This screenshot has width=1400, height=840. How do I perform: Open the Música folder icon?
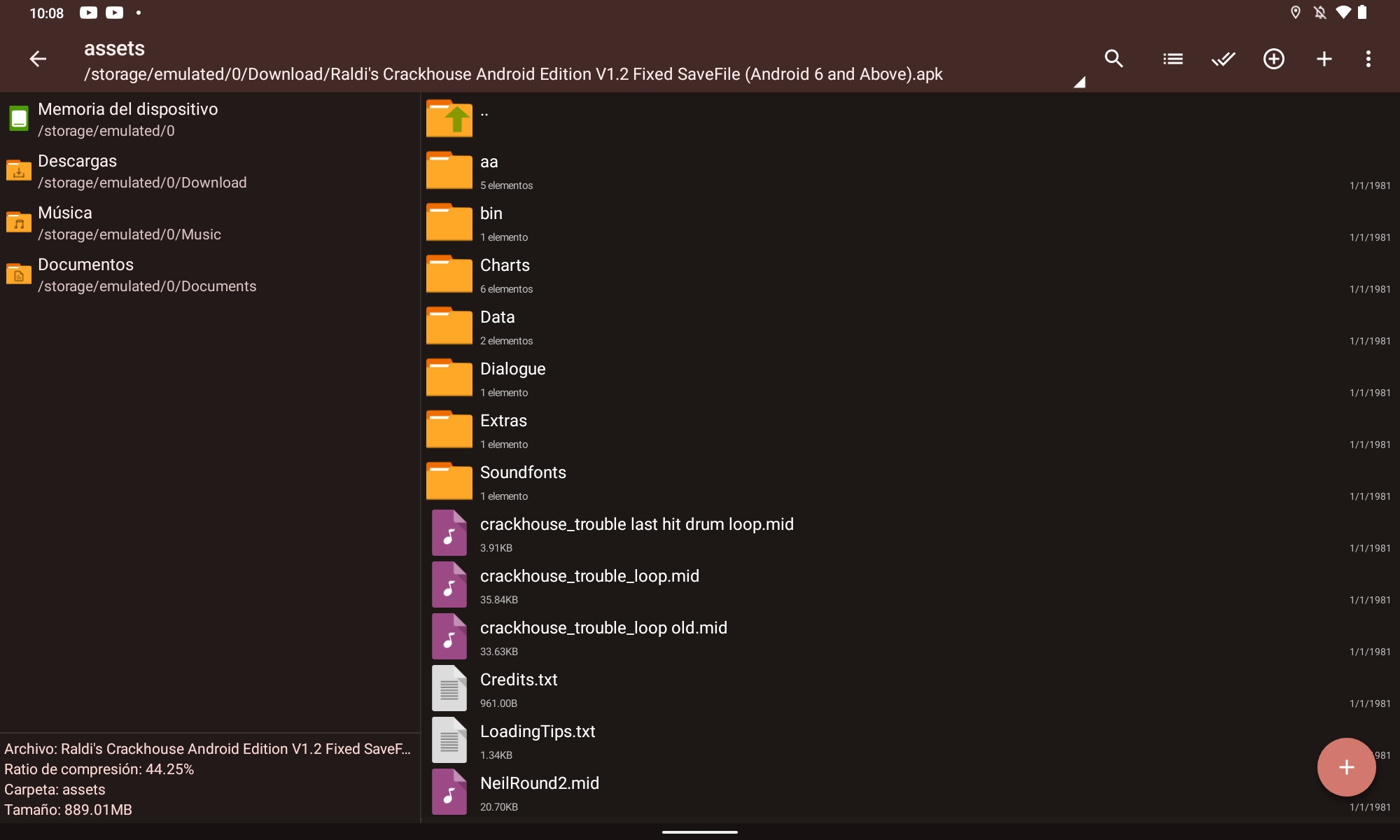coord(19,222)
